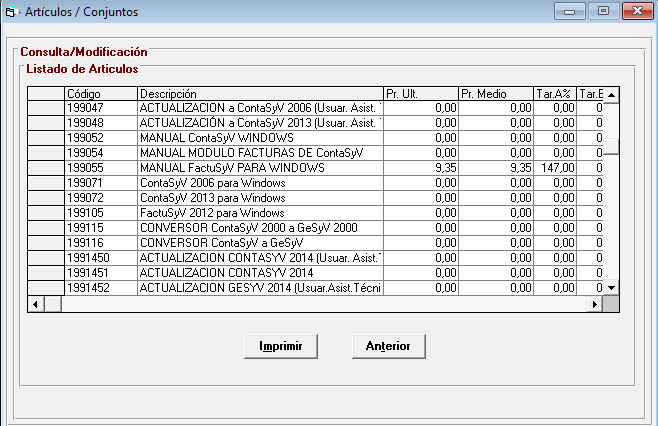Click the horizontal scroll right arrow
658x426 pixels.
coord(595,304)
